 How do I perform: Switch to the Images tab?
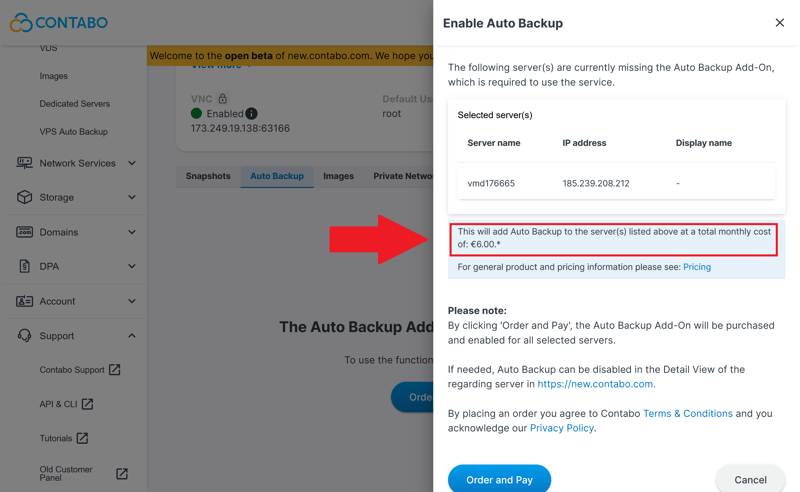coord(338,176)
